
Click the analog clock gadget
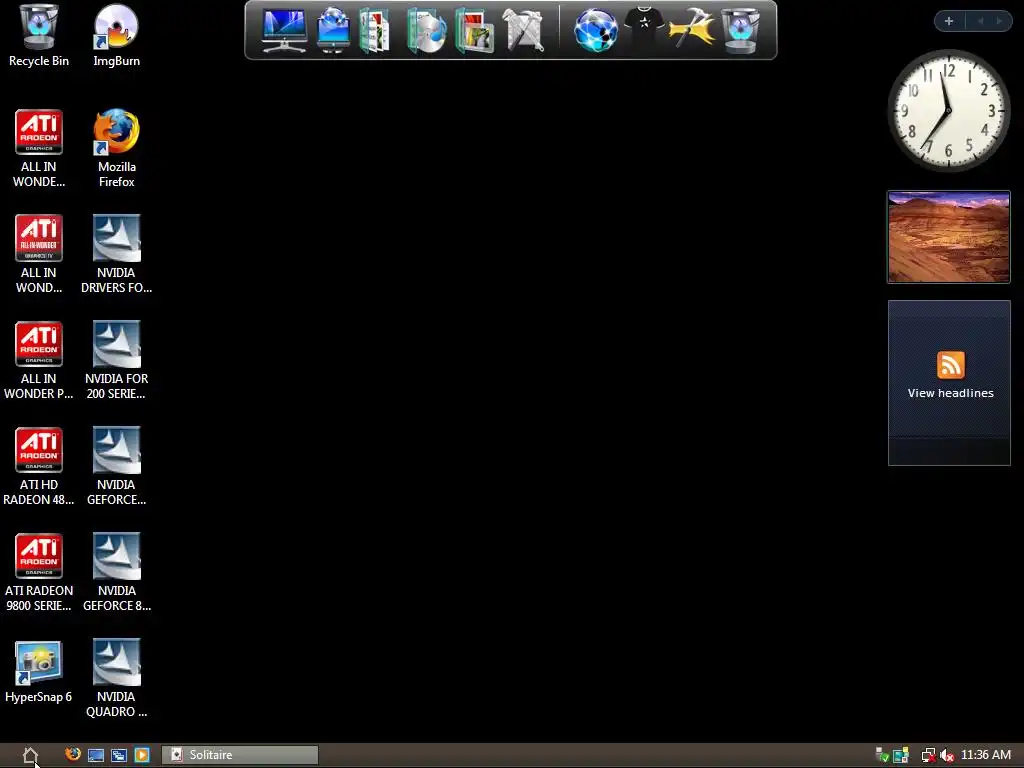tap(948, 110)
